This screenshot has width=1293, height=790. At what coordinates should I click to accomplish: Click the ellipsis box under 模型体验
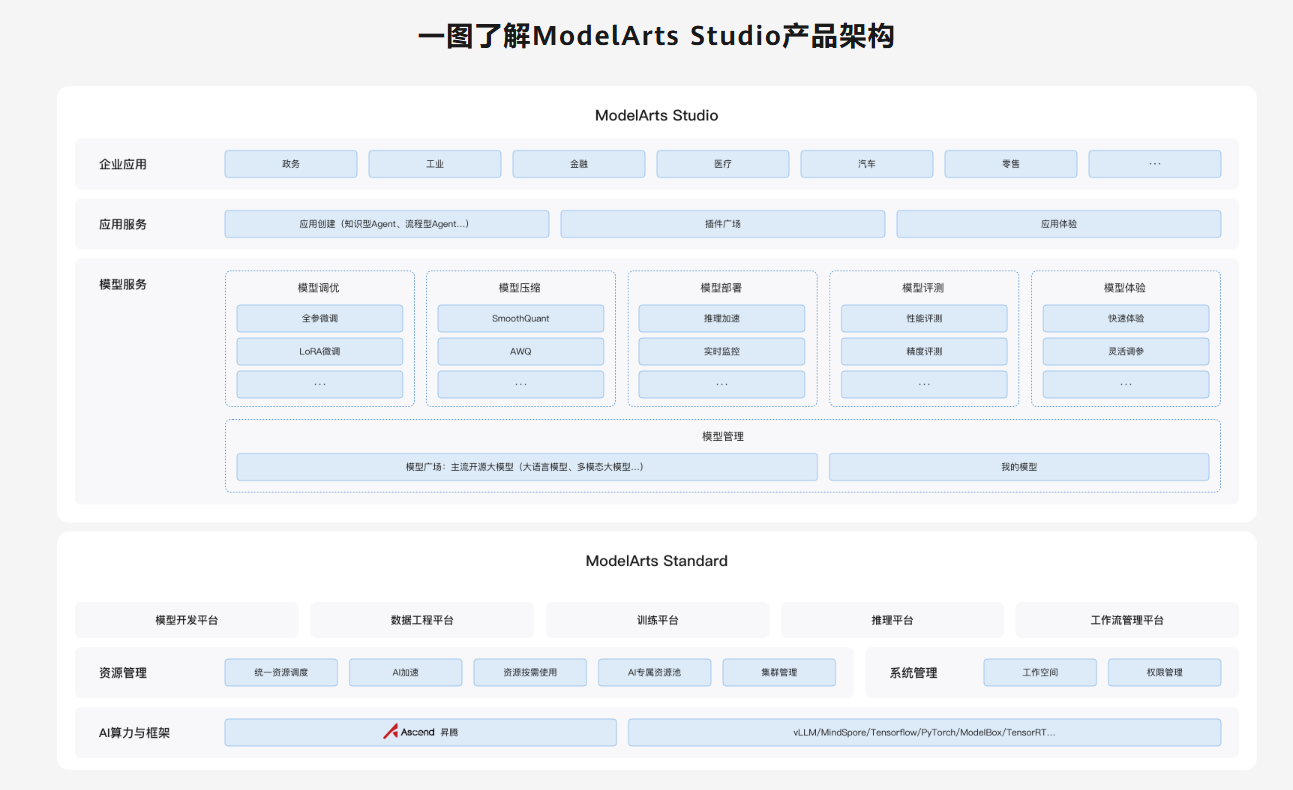(x=1126, y=385)
